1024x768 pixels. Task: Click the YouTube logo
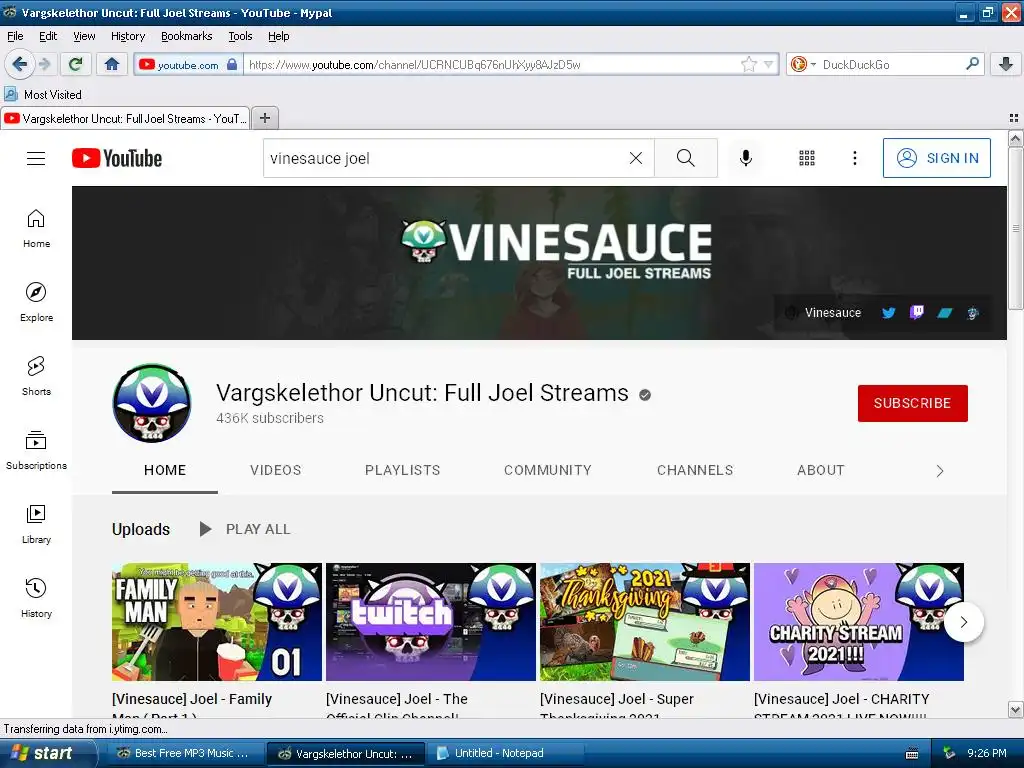pos(117,158)
